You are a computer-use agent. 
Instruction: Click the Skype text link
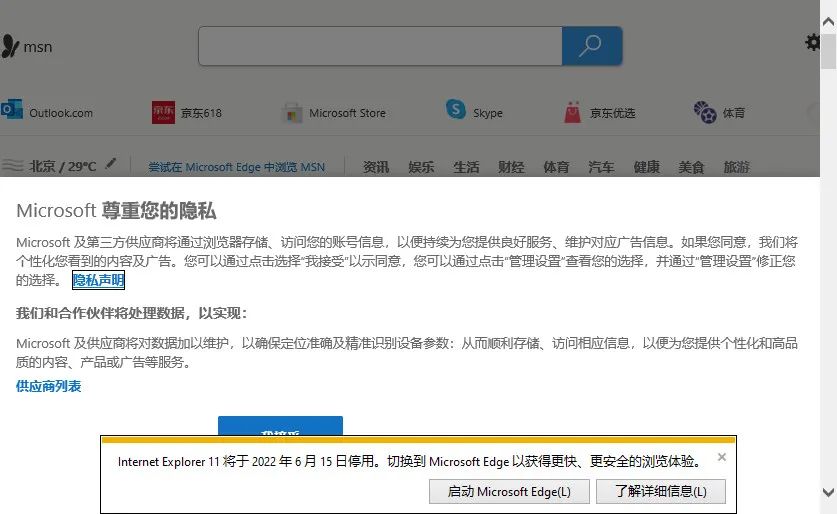[488, 113]
